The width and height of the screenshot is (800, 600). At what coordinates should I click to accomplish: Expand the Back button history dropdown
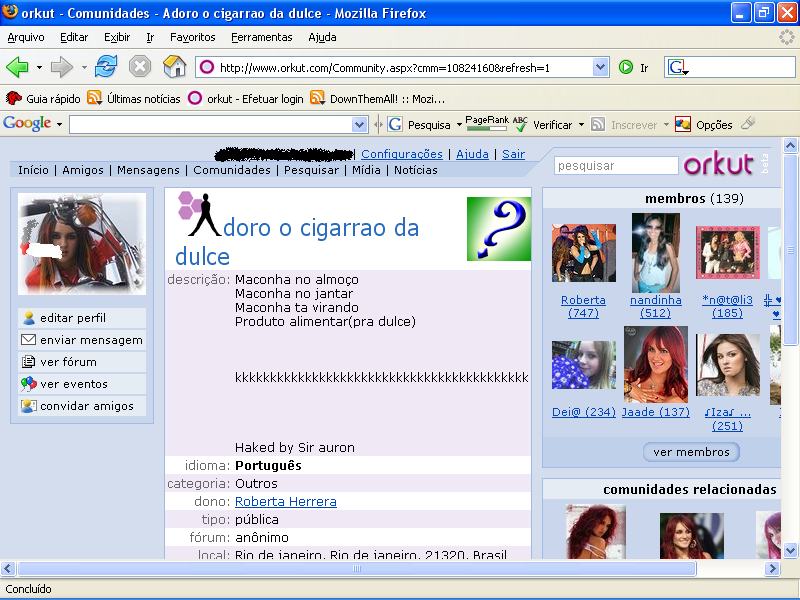[x=39, y=67]
